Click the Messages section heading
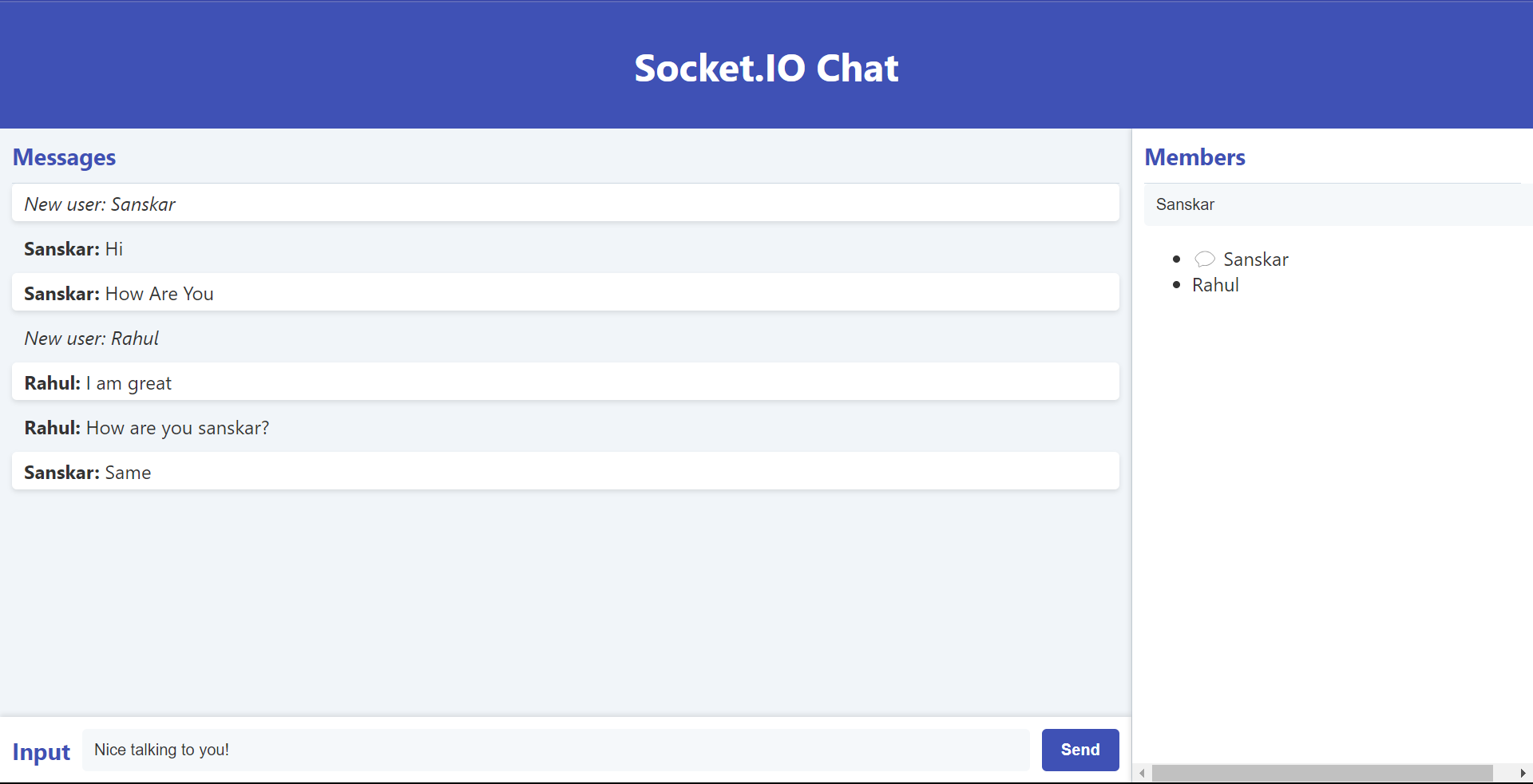1533x784 pixels. point(64,157)
